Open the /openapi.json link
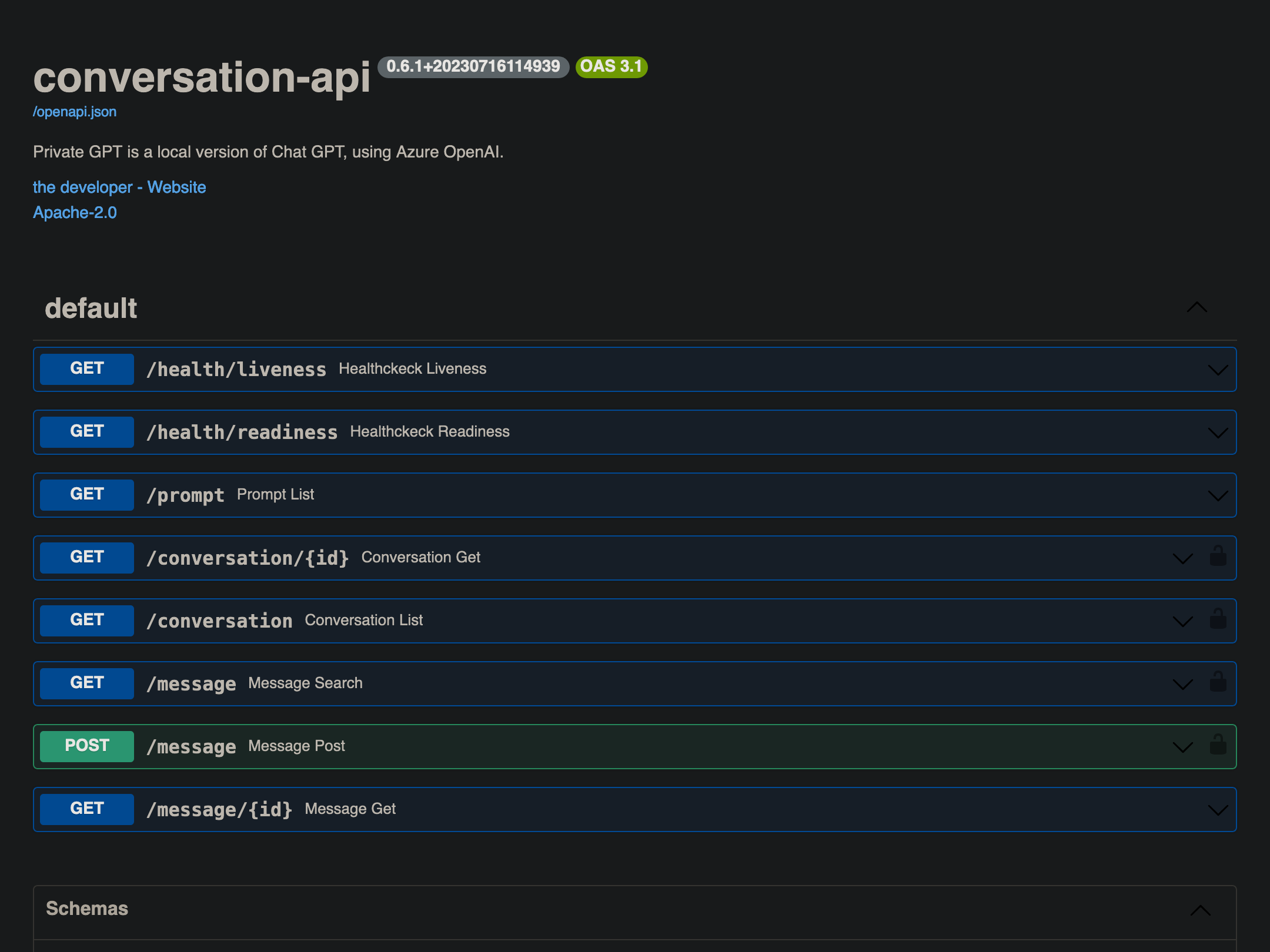1270x952 pixels. (x=75, y=112)
